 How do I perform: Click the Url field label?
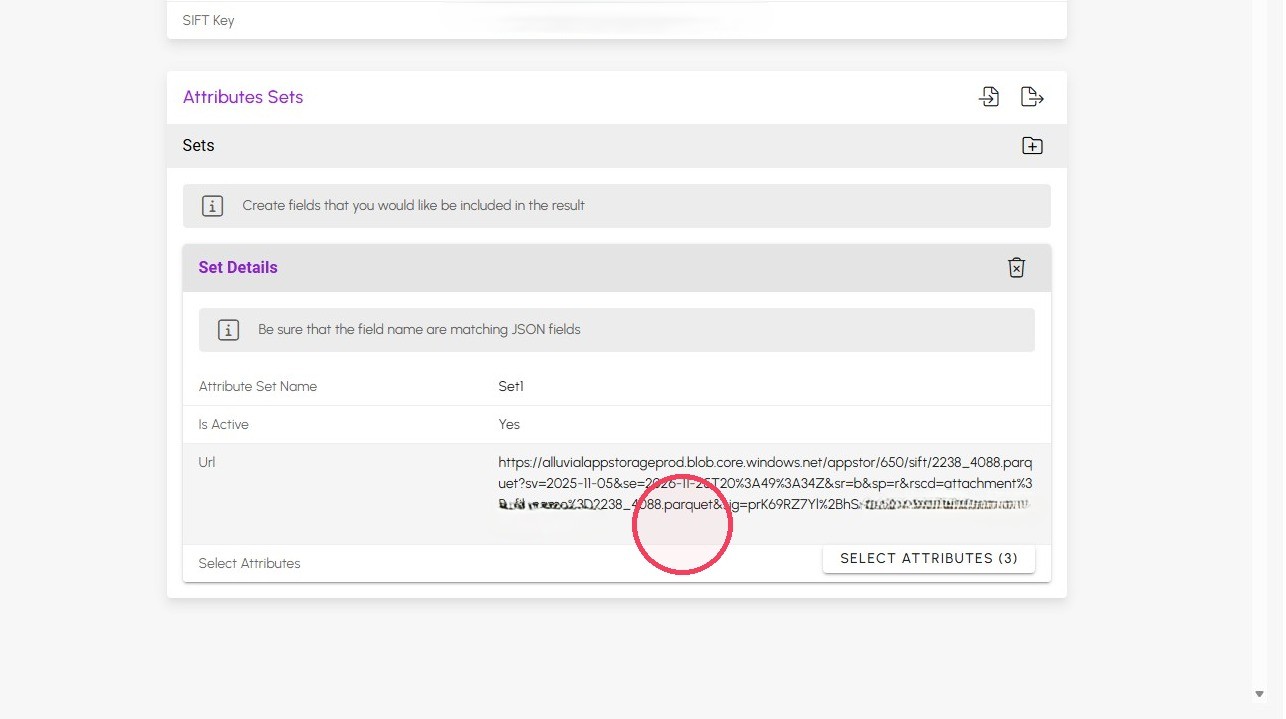pos(207,463)
